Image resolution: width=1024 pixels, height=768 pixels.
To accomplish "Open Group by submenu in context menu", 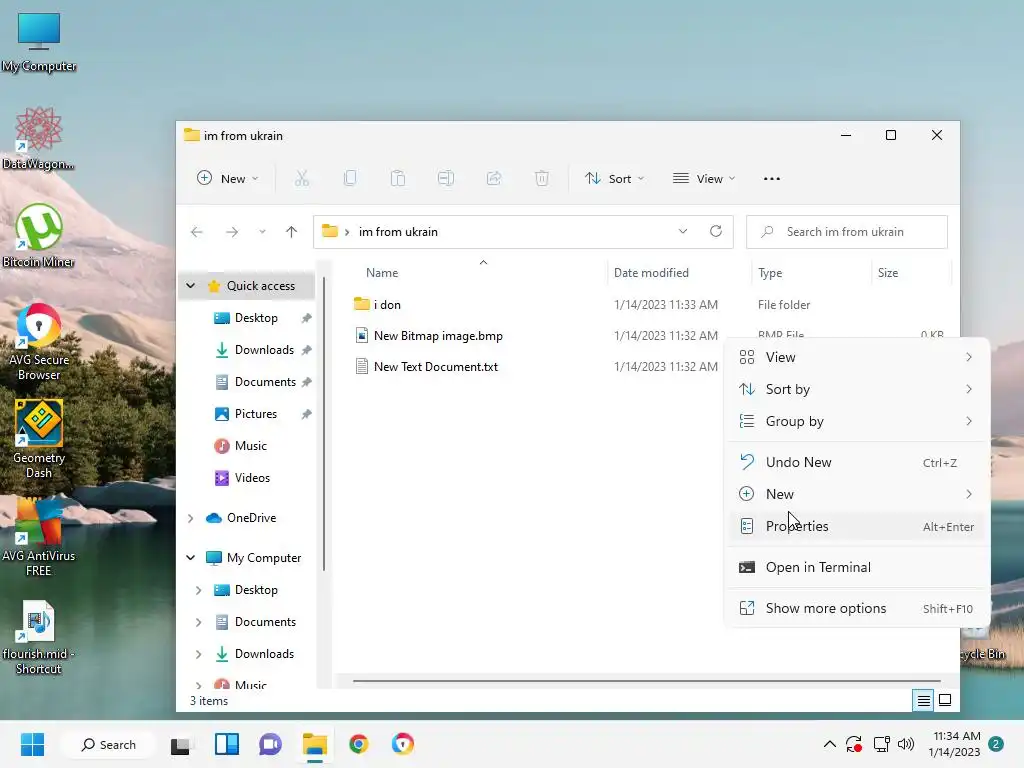I will tap(856, 421).
